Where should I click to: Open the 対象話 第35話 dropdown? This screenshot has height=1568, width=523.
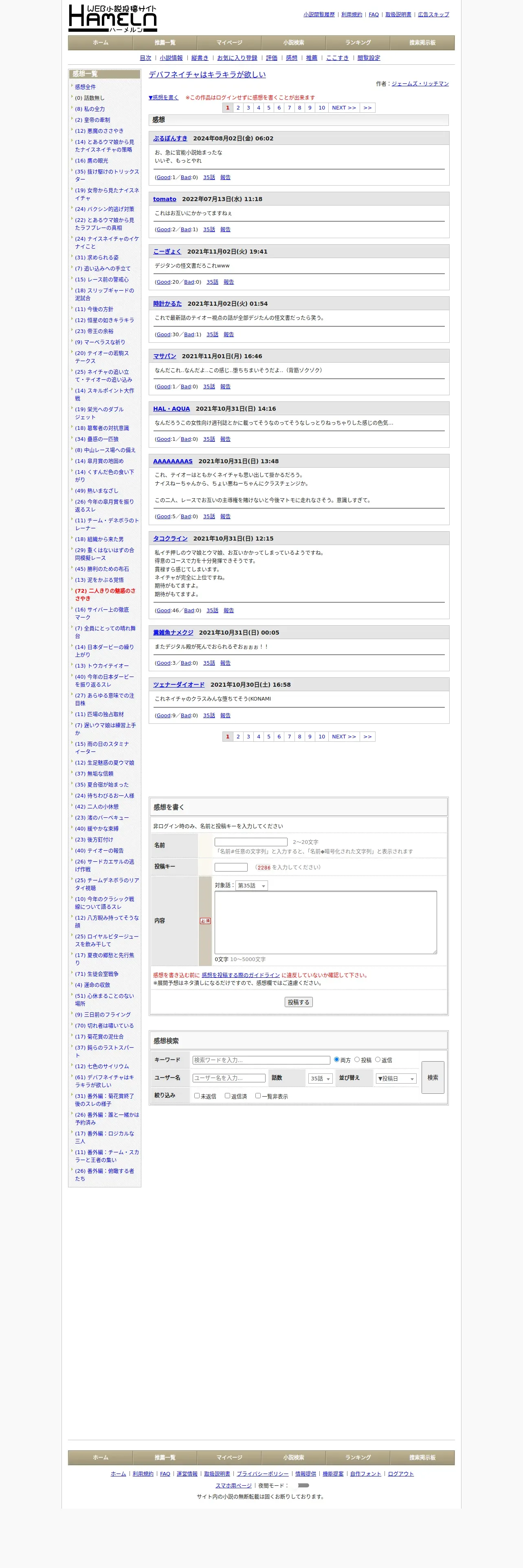pos(251,885)
